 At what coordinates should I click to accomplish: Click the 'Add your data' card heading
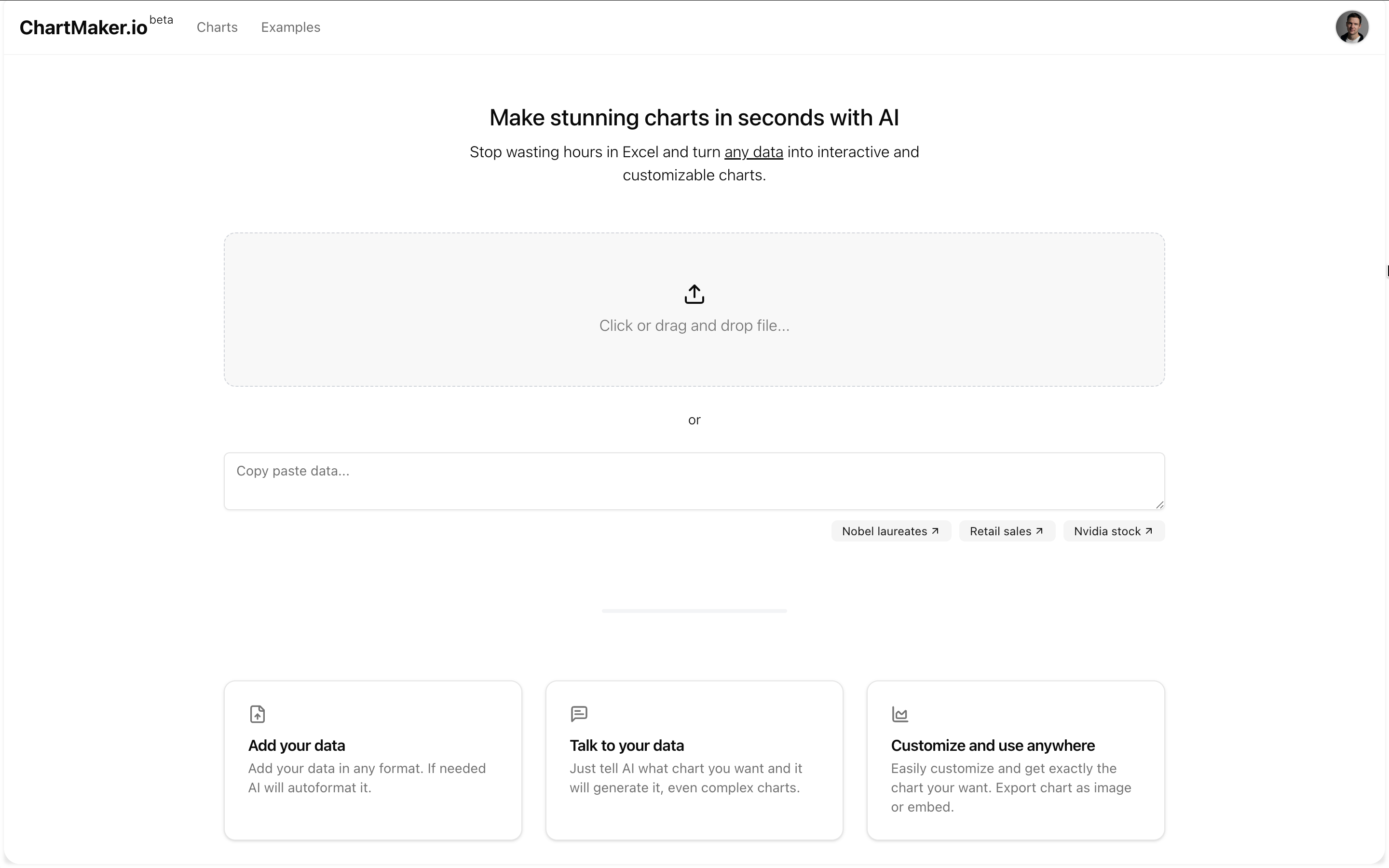click(x=297, y=745)
